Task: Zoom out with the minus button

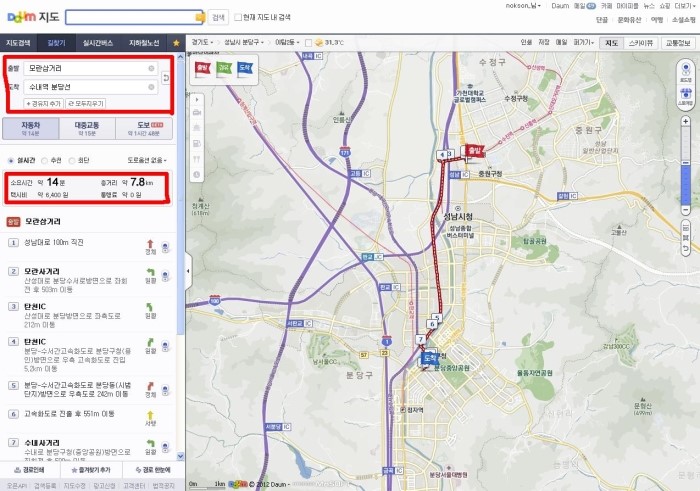Action: tap(686, 209)
